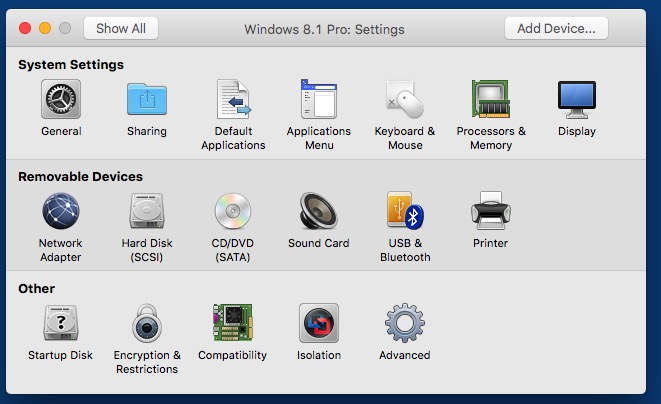This screenshot has height=404, width=661.
Task: Click the "Windows 8.1 Pro: Settings" title
Action: point(324,29)
